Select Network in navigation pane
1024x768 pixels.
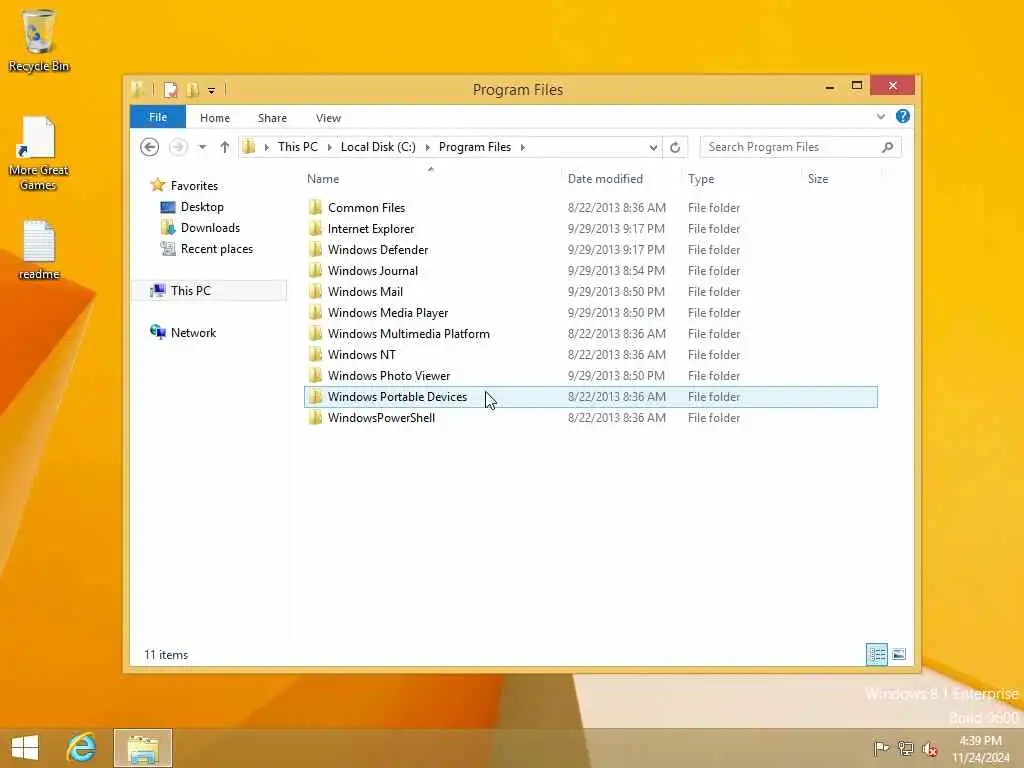click(x=193, y=332)
